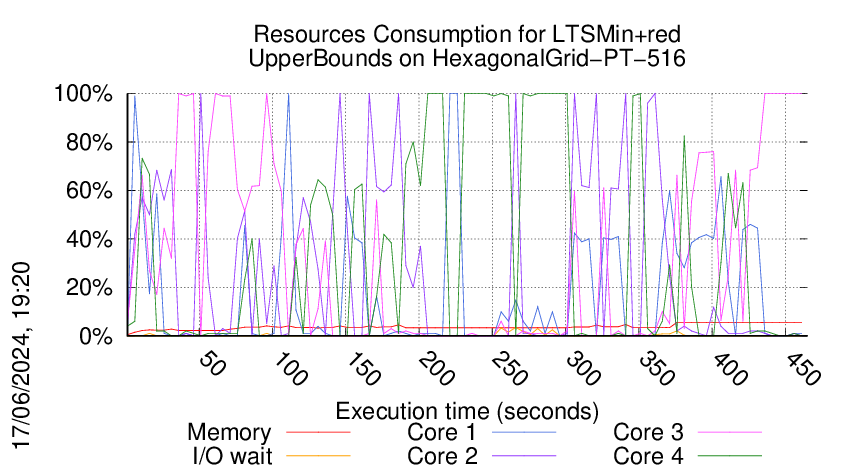
Task: Click the green Core 4 legend line sample
Action: 730,456
